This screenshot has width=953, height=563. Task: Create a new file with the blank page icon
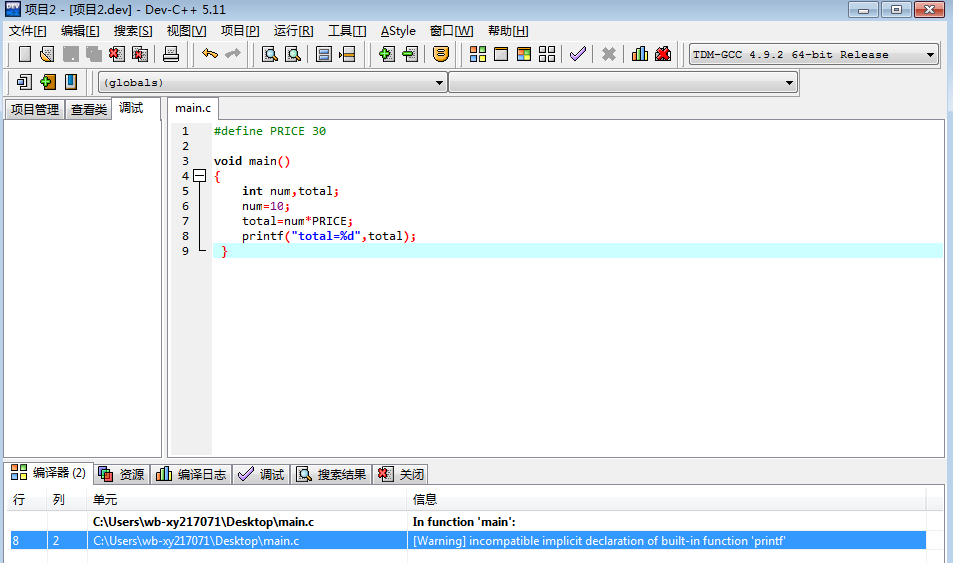pyautogui.click(x=25, y=54)
